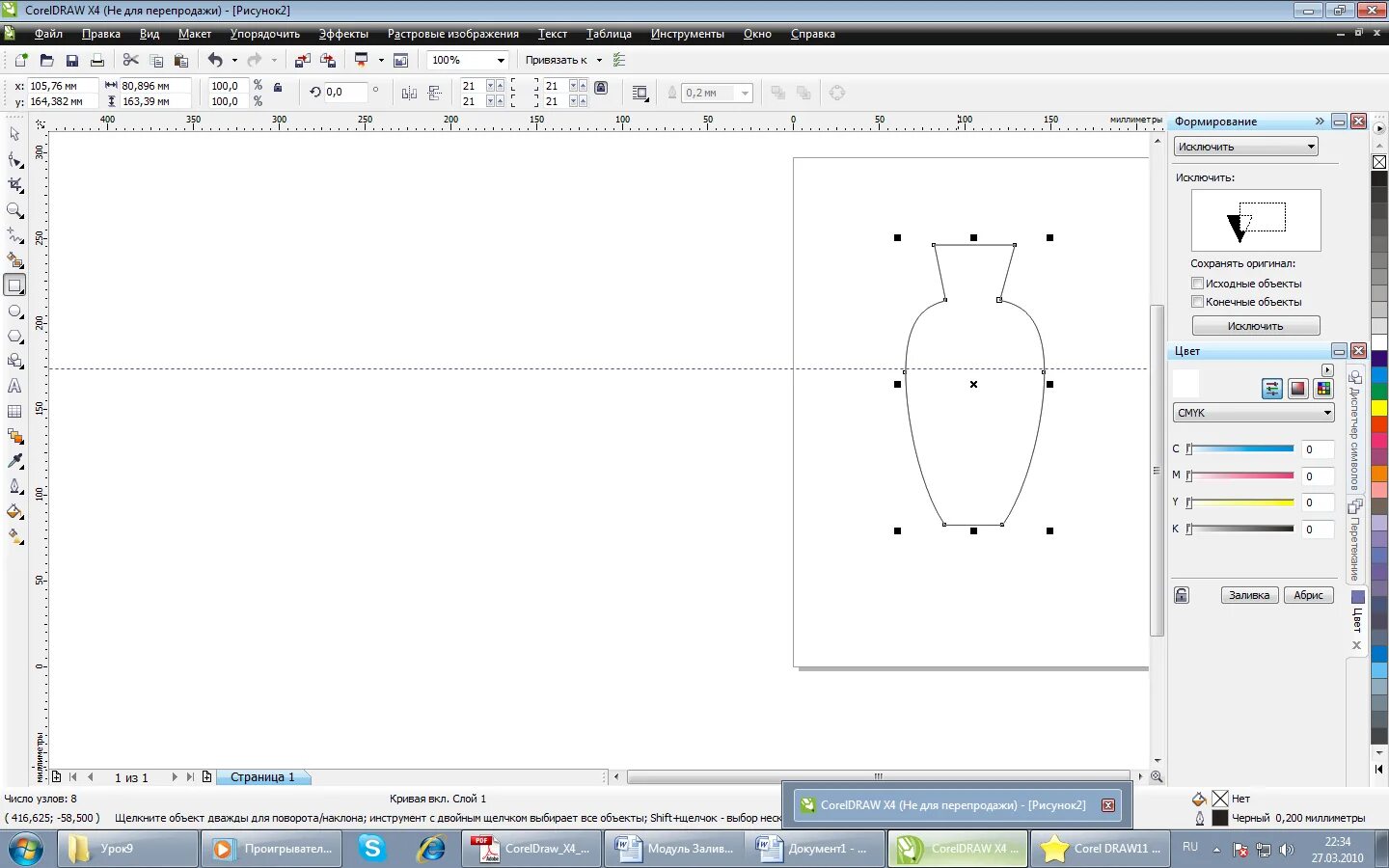Click the x position input field

tap(62, 86)
